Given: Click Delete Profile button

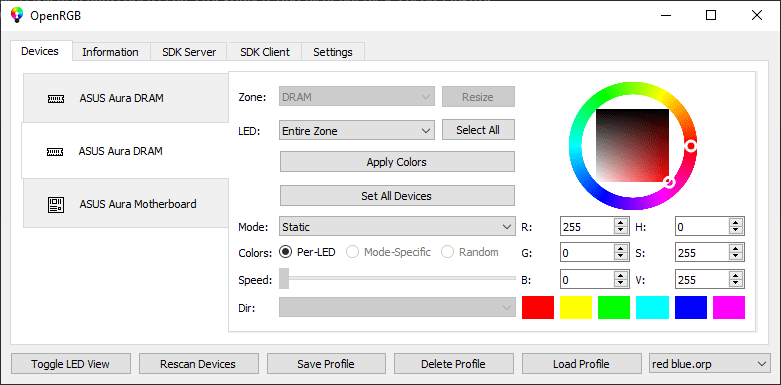Looking at the screenshot, I should [x=454, y=364].
